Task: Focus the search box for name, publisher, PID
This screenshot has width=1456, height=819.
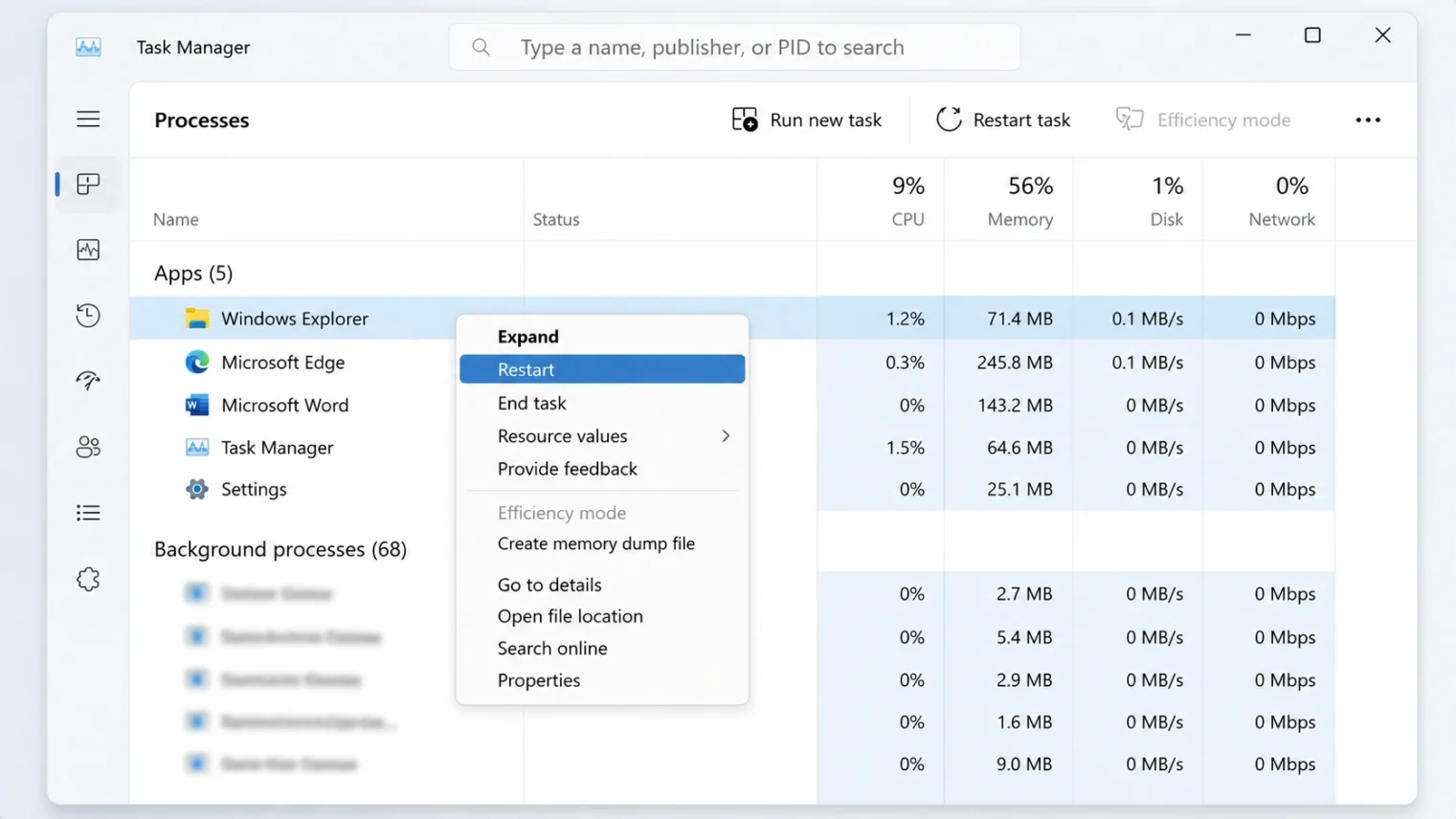Action: point(734,47)
